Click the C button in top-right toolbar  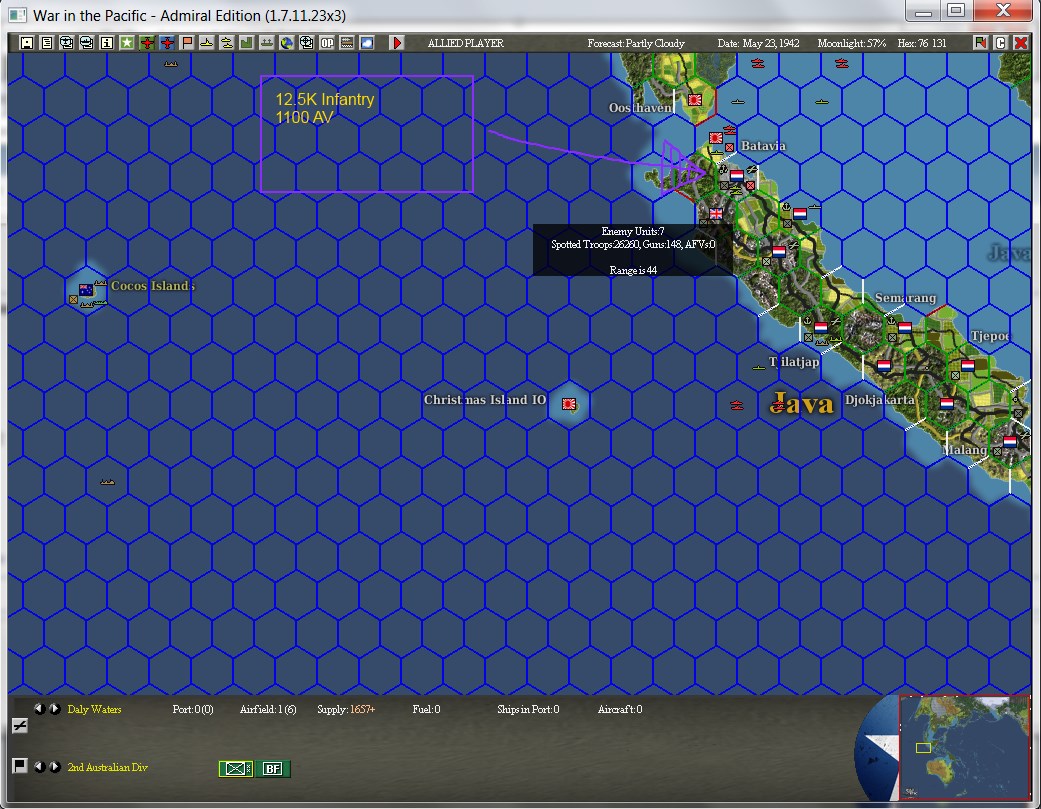pos(1001,43)
